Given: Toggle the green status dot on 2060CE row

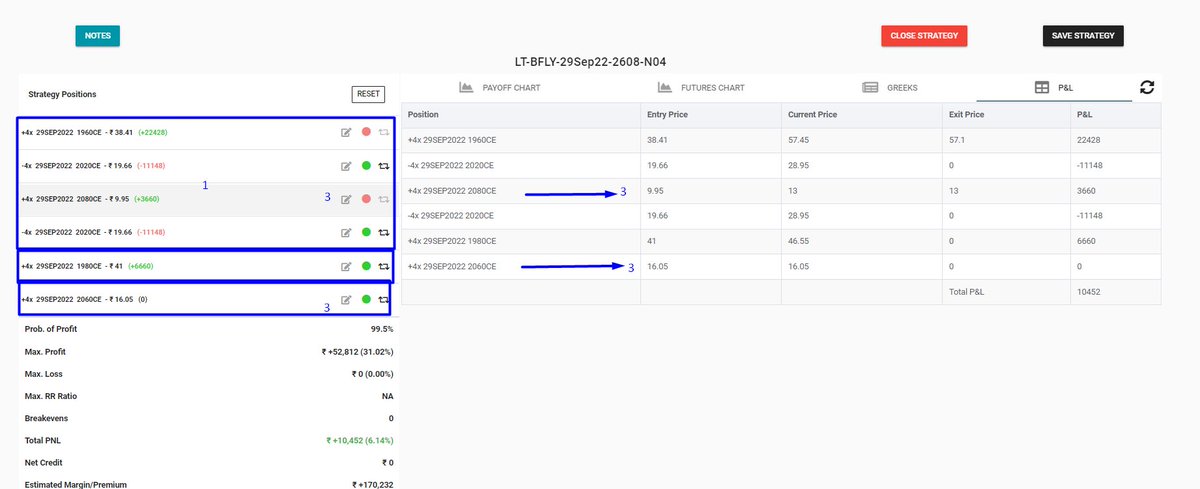Looking at the screenshot, I should 366,299.
